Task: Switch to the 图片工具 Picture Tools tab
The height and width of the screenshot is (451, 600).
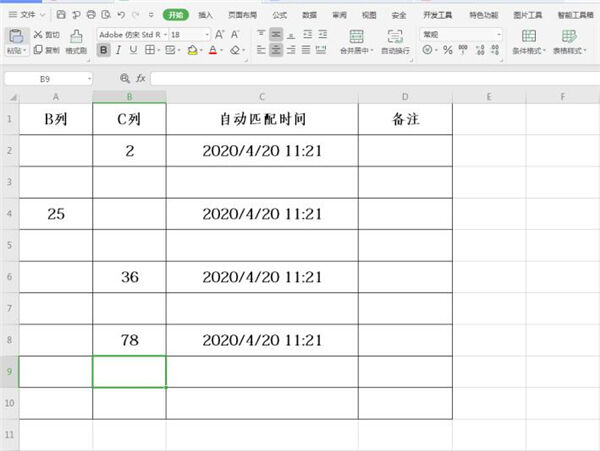Action: click(528, 15)
